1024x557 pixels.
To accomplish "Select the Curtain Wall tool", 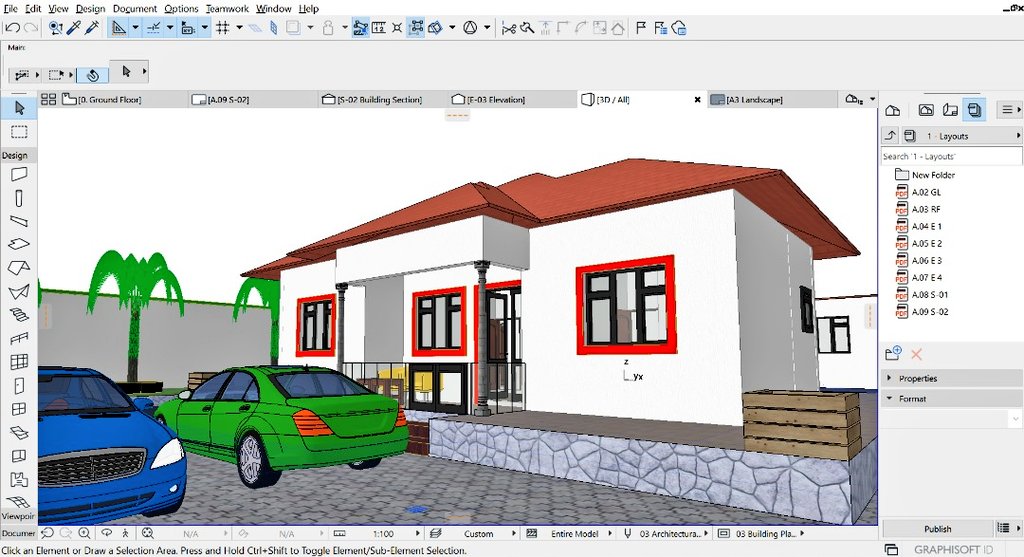I will (x=19, y=362).
